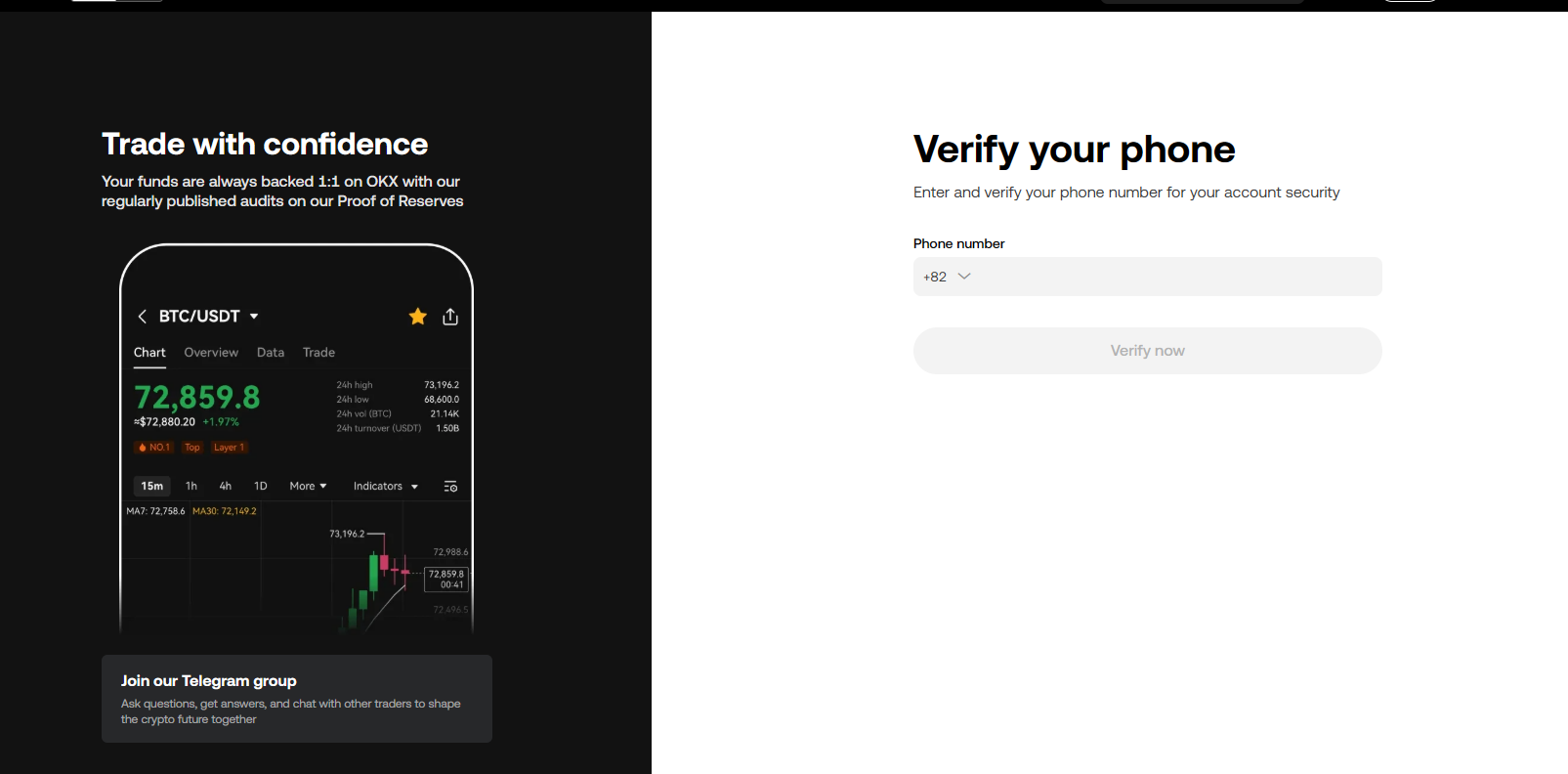This screenshot has width=1568, height=774.
Task: Click the back arrow beside BTC/USDT
Action: tap(143, 317)
